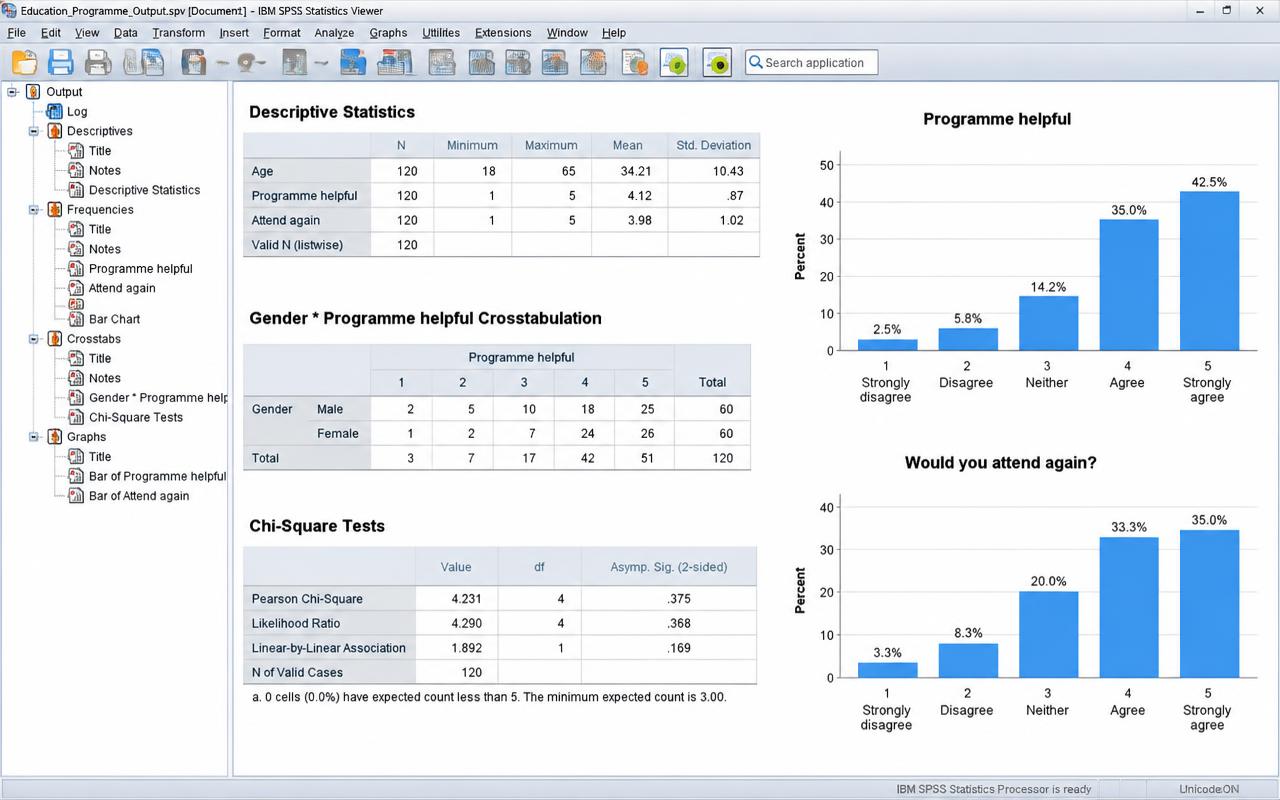The height and width of the screenshot is (800, 1280).
Task: Click the chi-square footnote about expected counts
Action: (x=489, y=697)
